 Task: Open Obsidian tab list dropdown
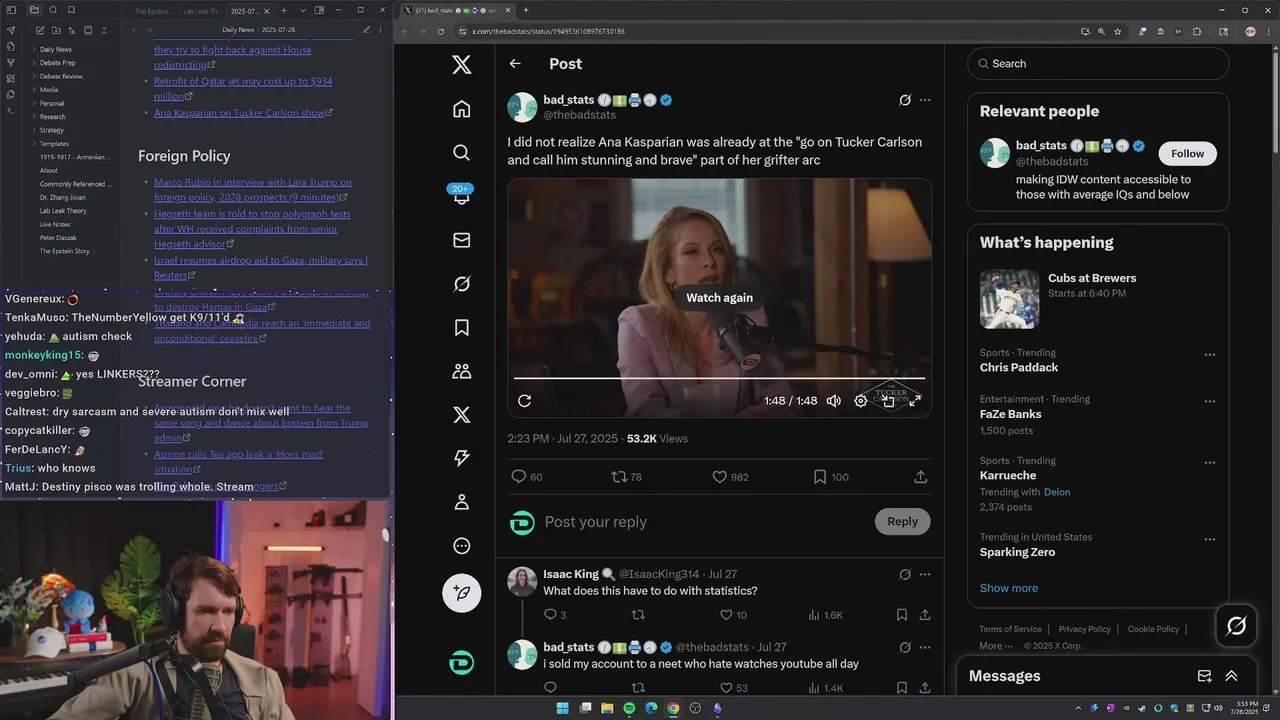[302, 10]
